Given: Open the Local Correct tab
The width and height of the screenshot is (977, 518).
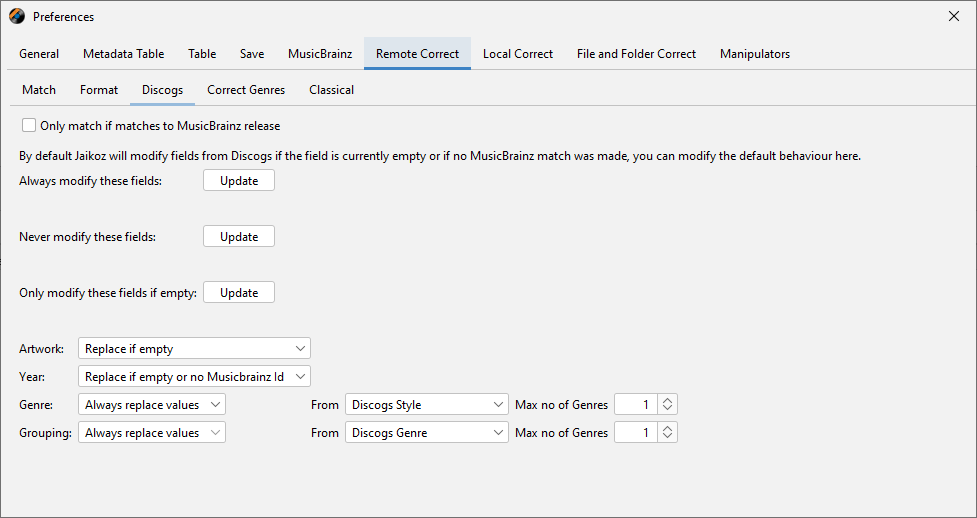Looking at the screenshot, I should (517, 54).
